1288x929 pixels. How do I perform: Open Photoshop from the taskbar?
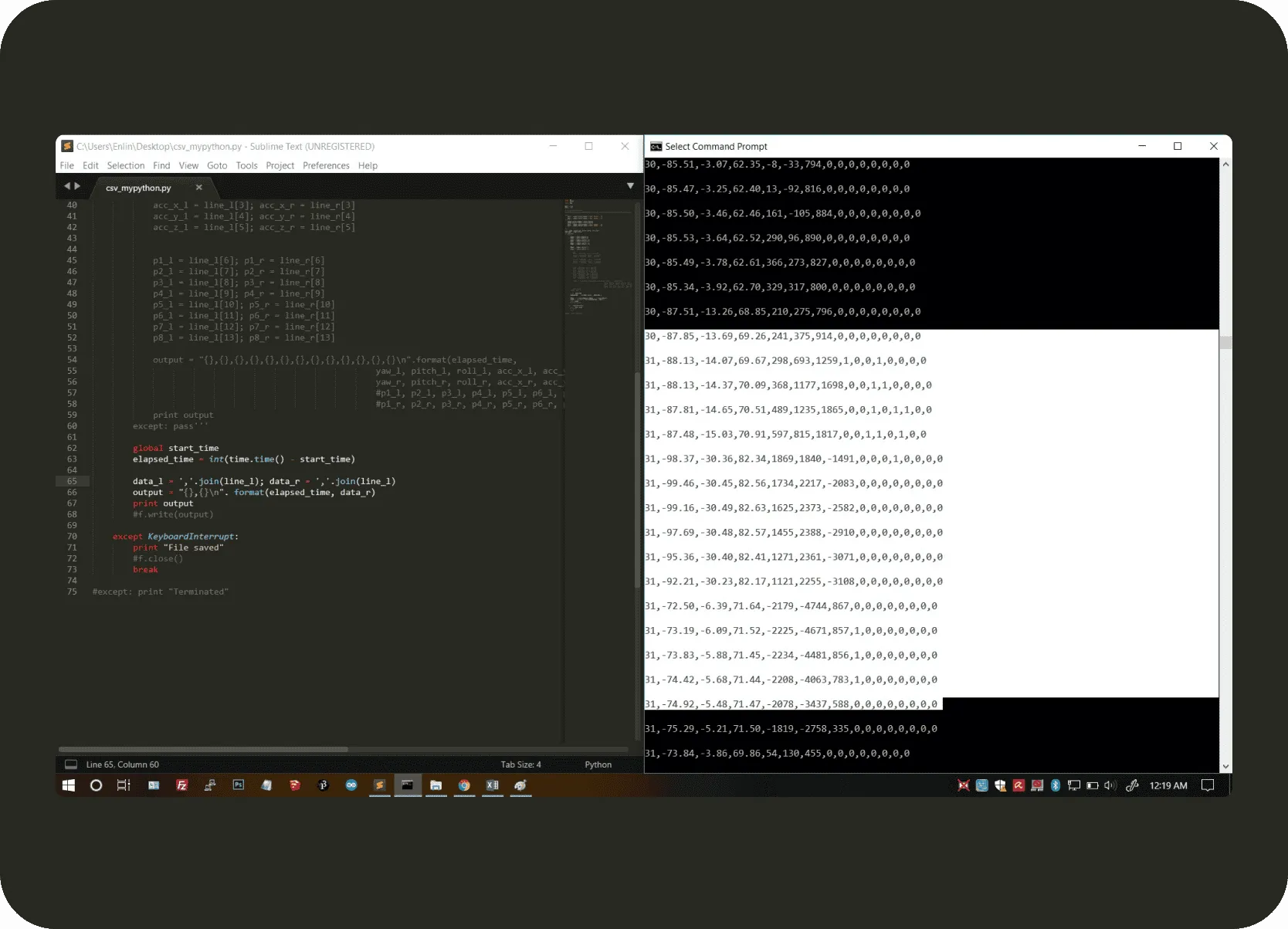(238, 785)
